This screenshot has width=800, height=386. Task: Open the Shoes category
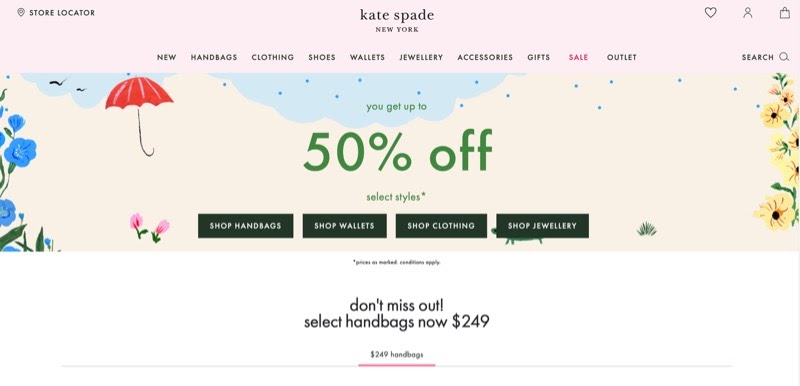click(322, 57)
